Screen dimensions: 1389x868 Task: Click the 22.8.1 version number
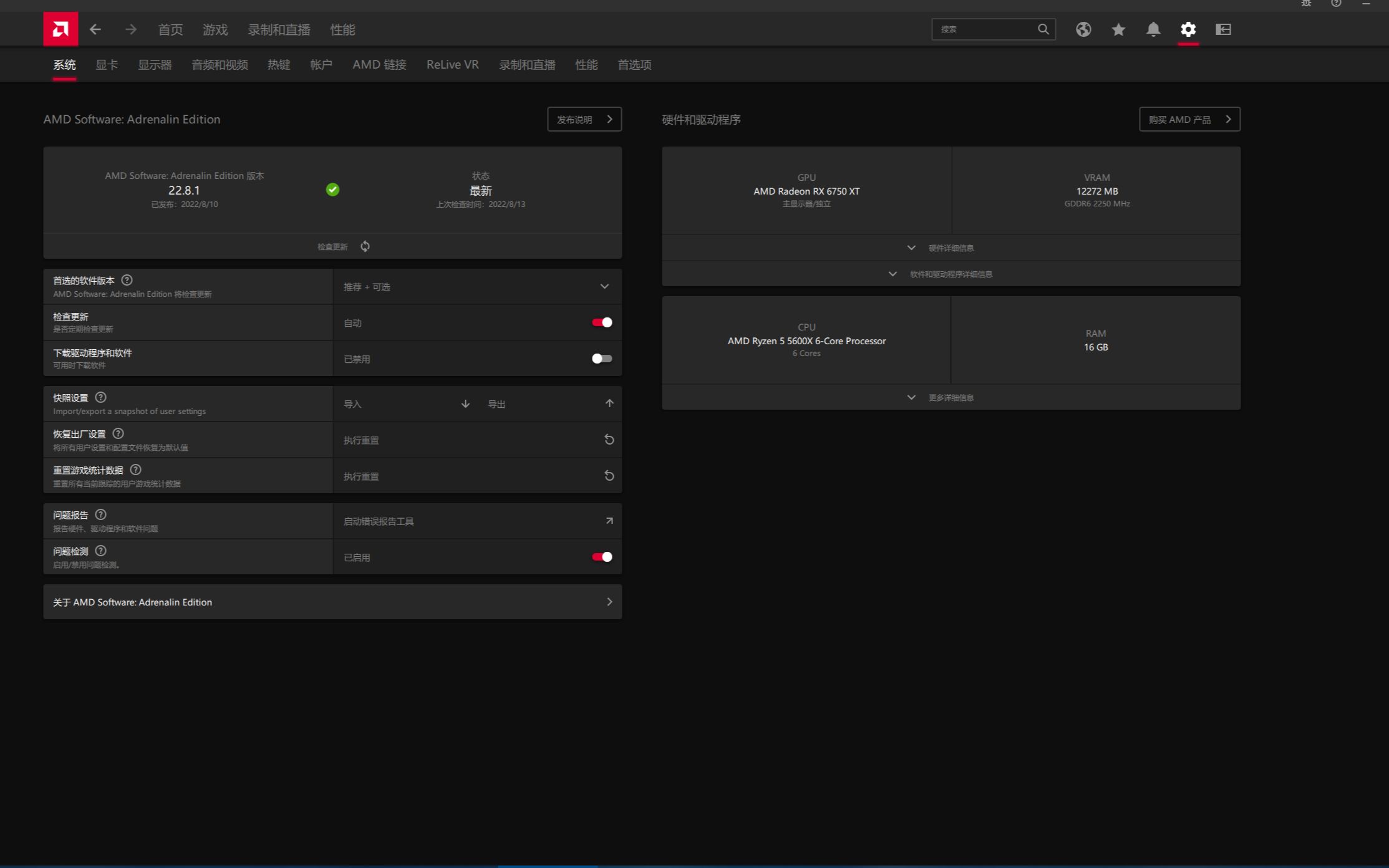(184, 190)
